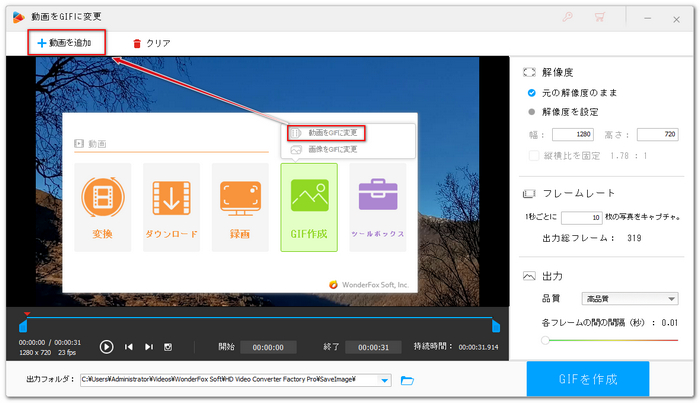This screenshot has width=700, height=403.
Task: Click the WonderFox app logo in title bar
Action: click(18, 17)
